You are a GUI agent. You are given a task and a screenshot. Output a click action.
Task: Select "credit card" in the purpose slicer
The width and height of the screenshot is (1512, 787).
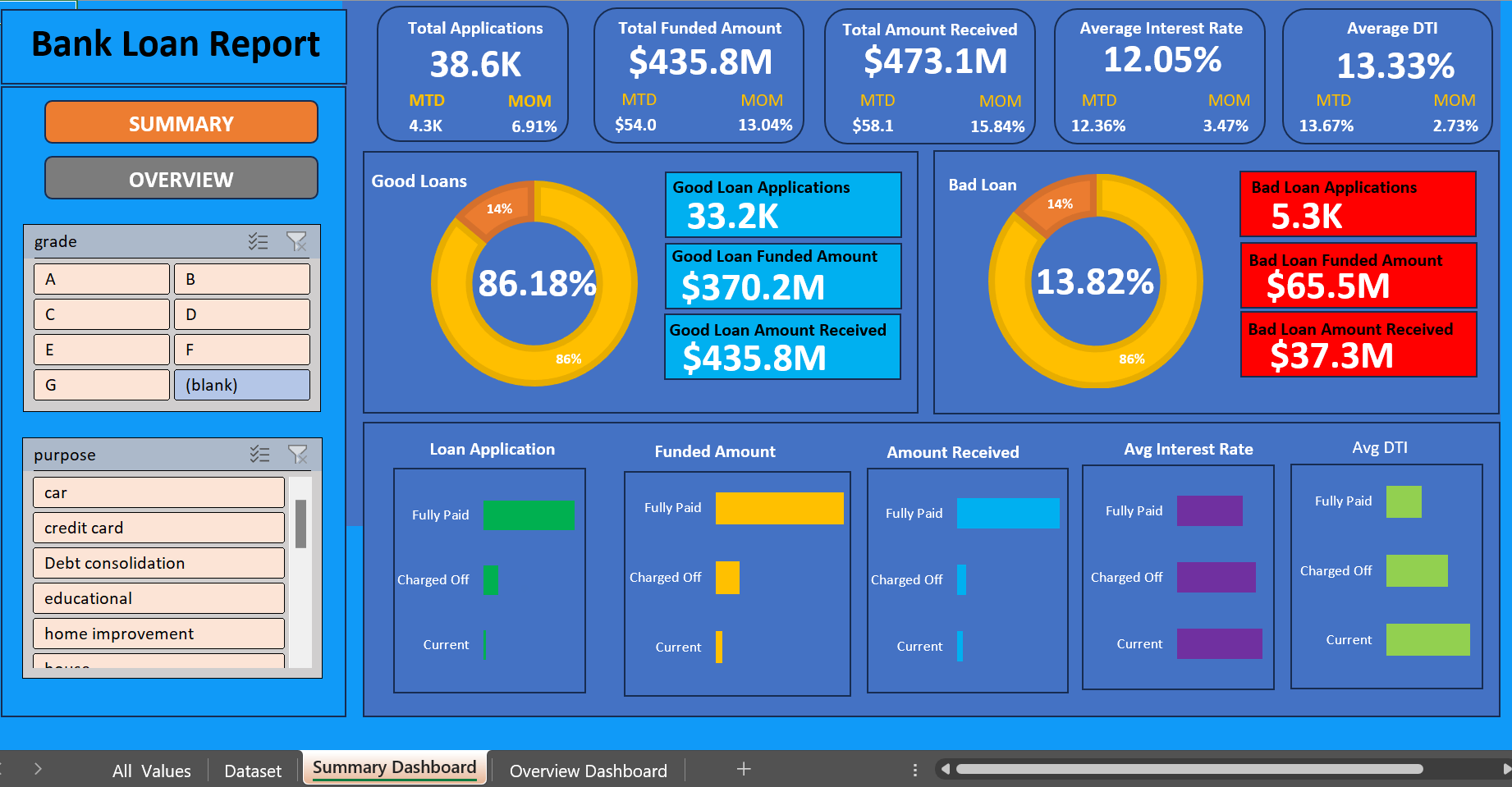(x=158, y=527)
